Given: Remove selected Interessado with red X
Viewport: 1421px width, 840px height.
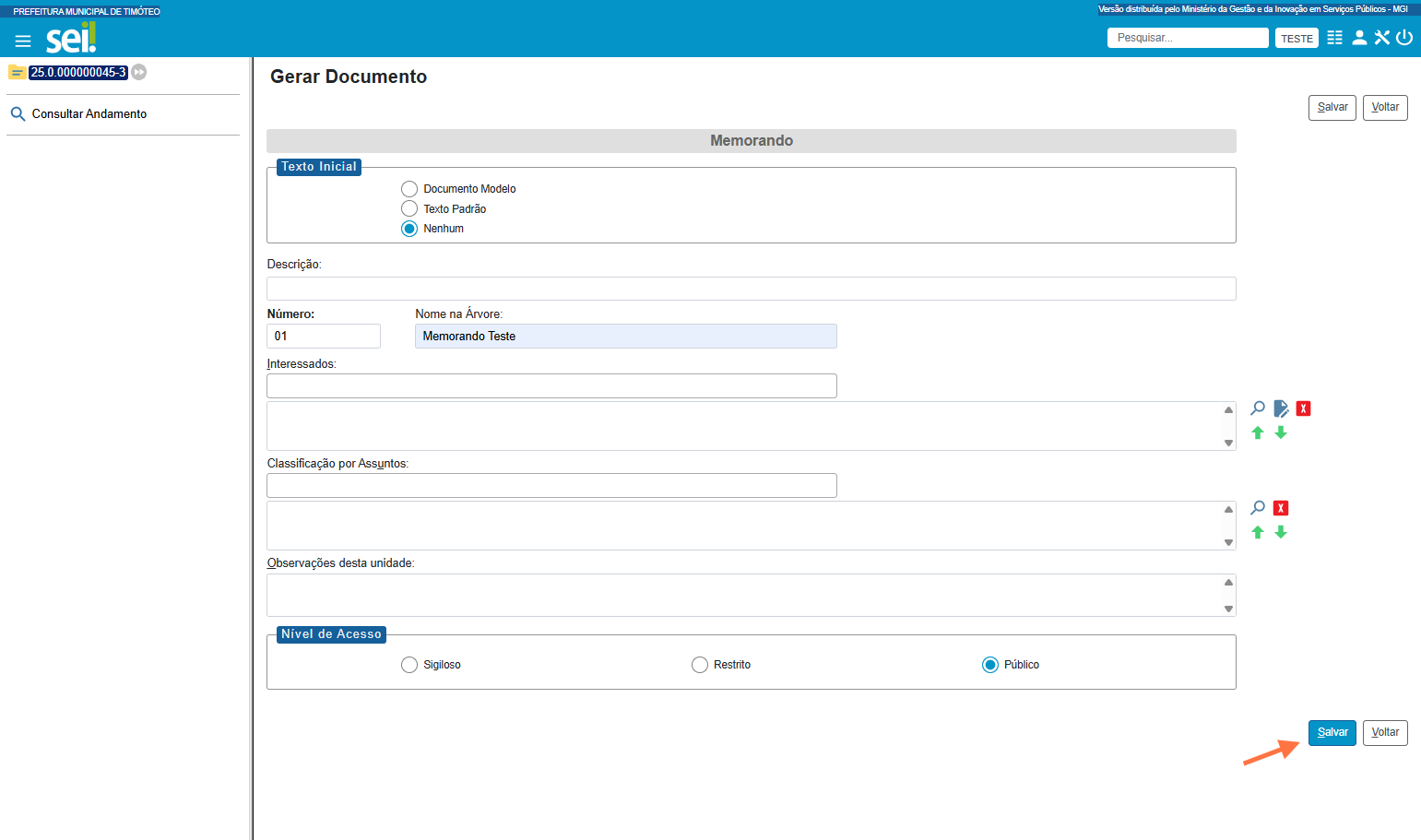Looking at the screenshot, I should 1303,408.
